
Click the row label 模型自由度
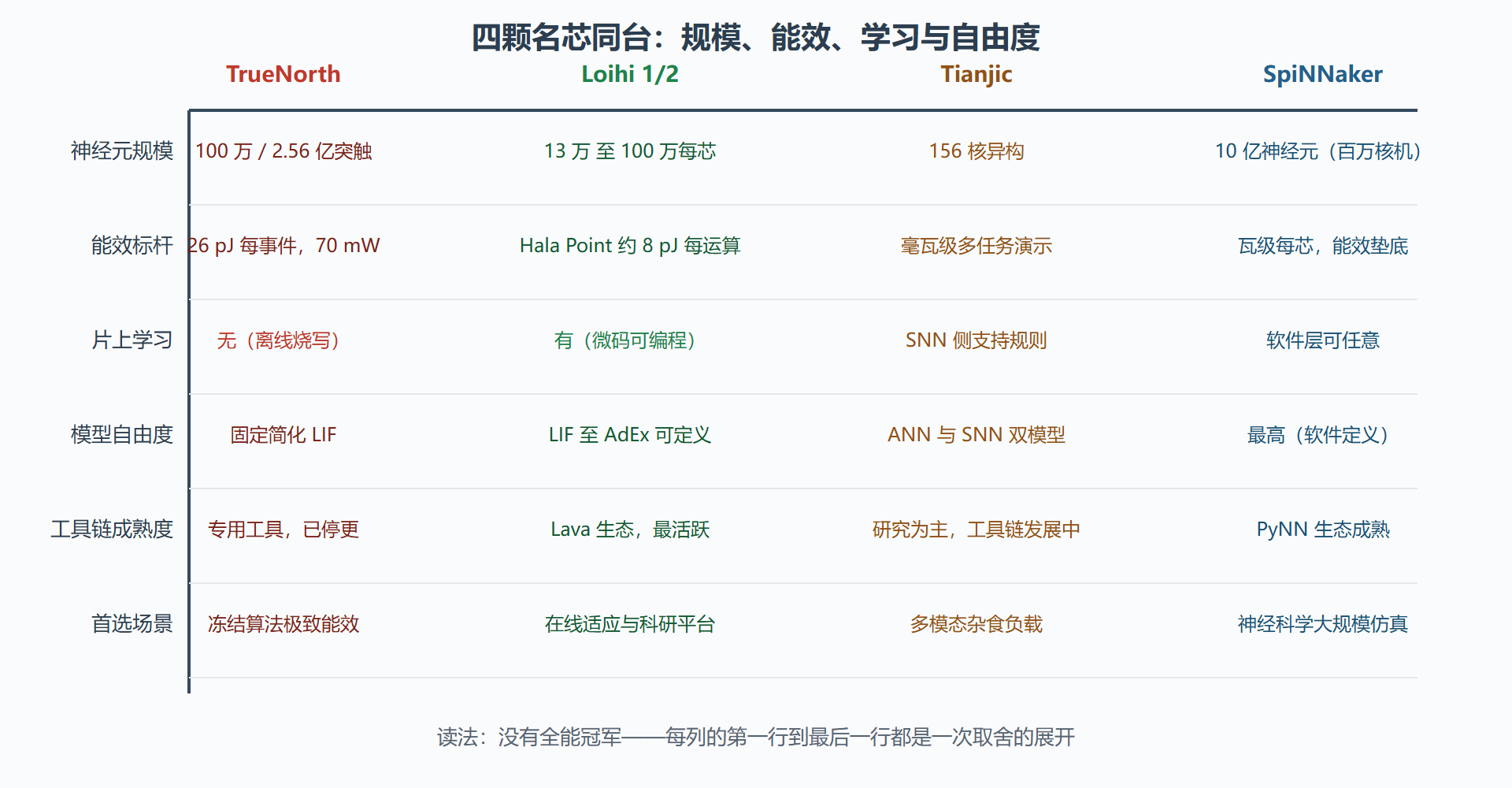(122, 434)
